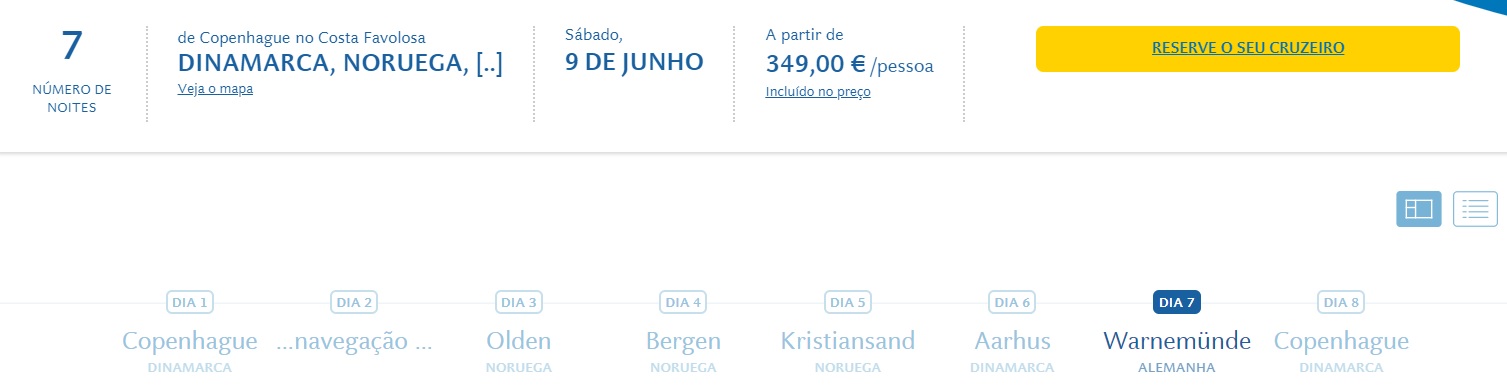Choose the Bergen Noruega stop
This screenshot has width=1507, height=389.
(683, 350)
